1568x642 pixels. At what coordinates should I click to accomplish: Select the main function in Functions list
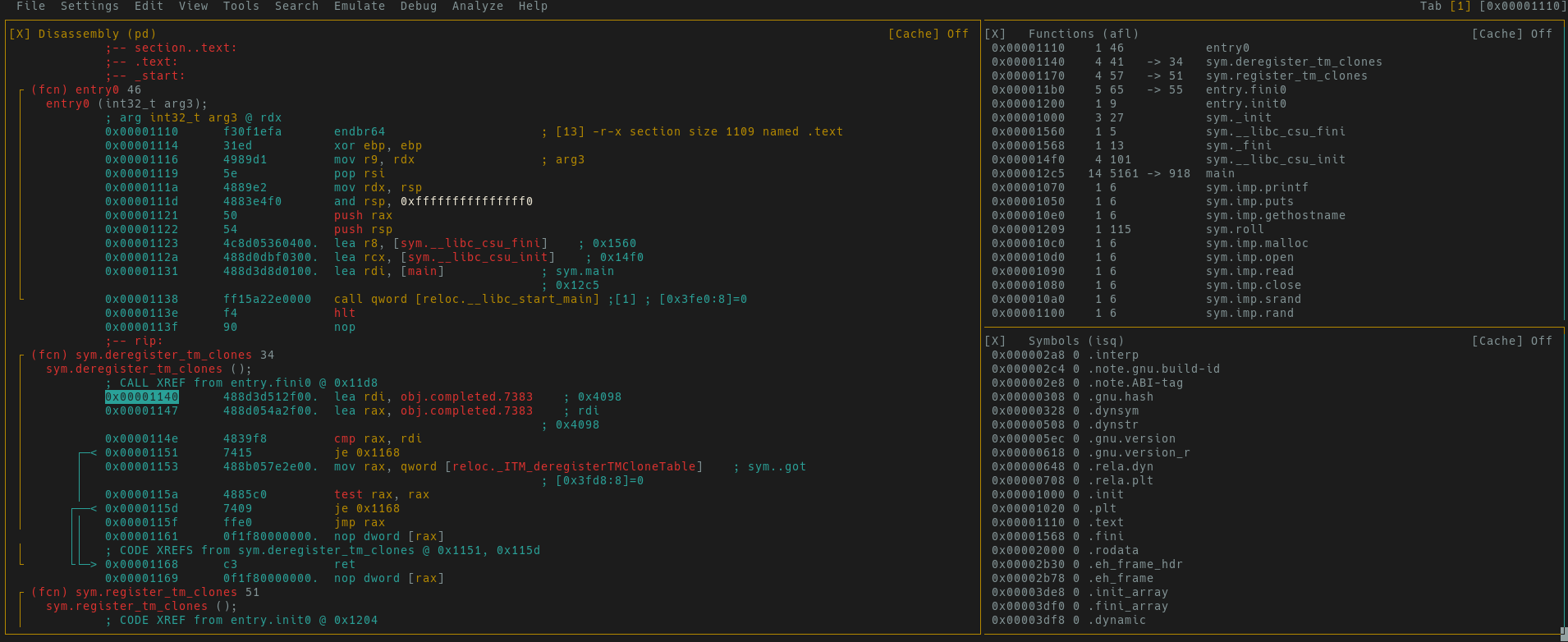[x=1220, y=173]
